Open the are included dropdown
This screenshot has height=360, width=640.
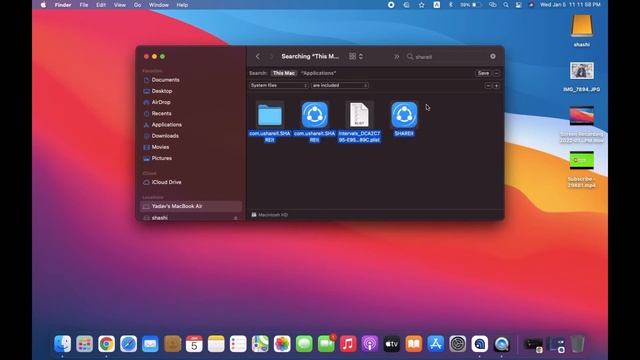[340, 85]
